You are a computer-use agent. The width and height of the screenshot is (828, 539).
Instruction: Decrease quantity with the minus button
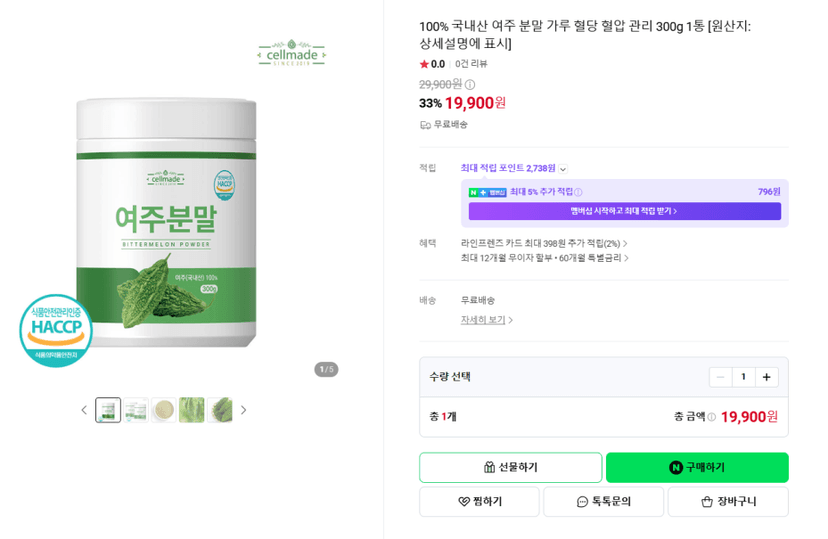(x=720, y=377)
